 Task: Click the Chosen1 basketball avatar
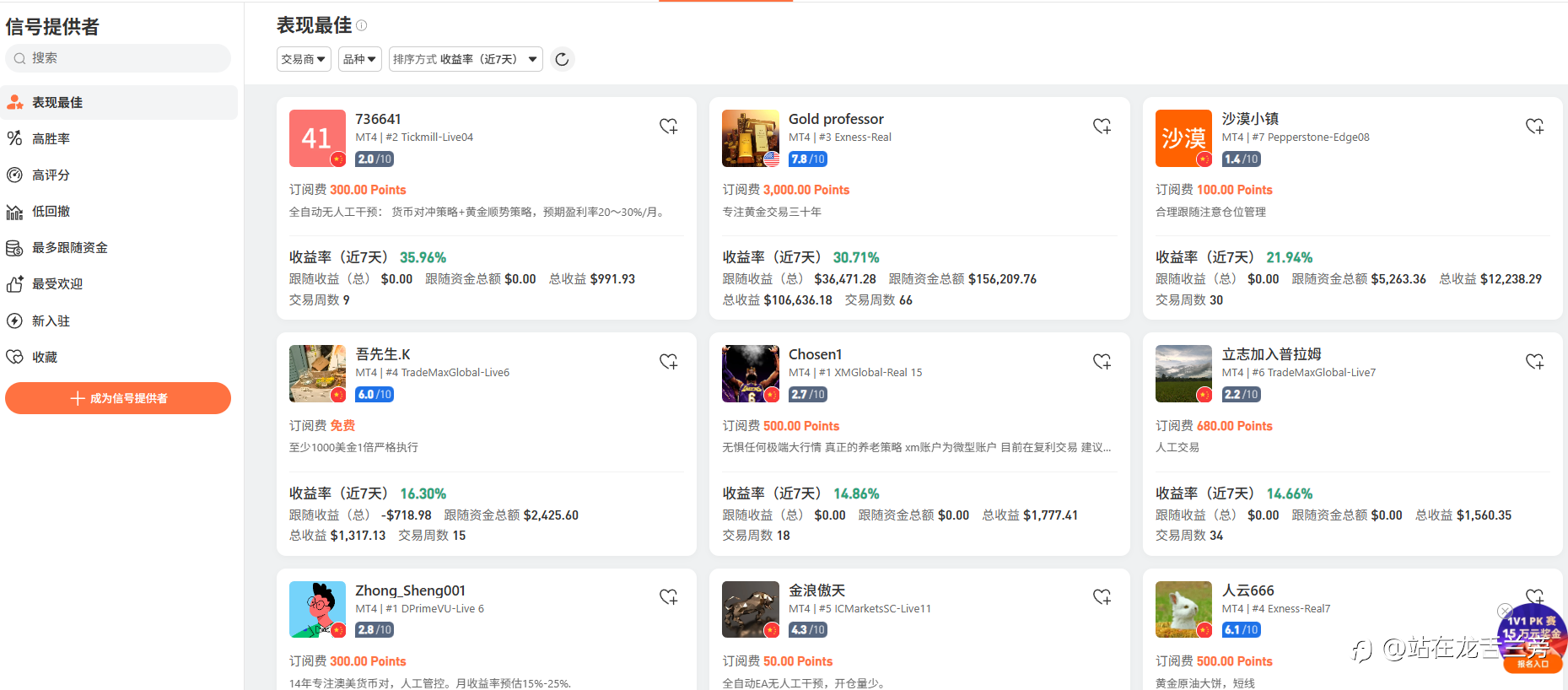click(x=751, y=374)
